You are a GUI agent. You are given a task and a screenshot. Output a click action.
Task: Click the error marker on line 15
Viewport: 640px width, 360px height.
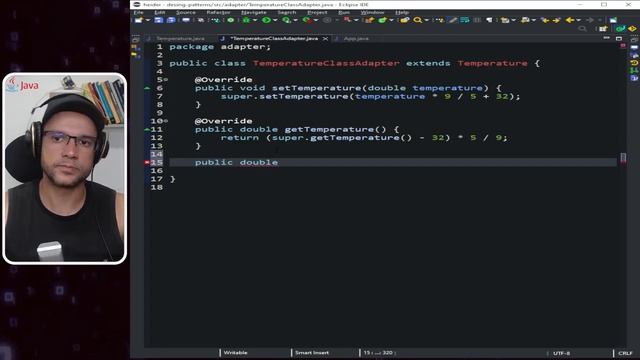[x=147, y=162]
